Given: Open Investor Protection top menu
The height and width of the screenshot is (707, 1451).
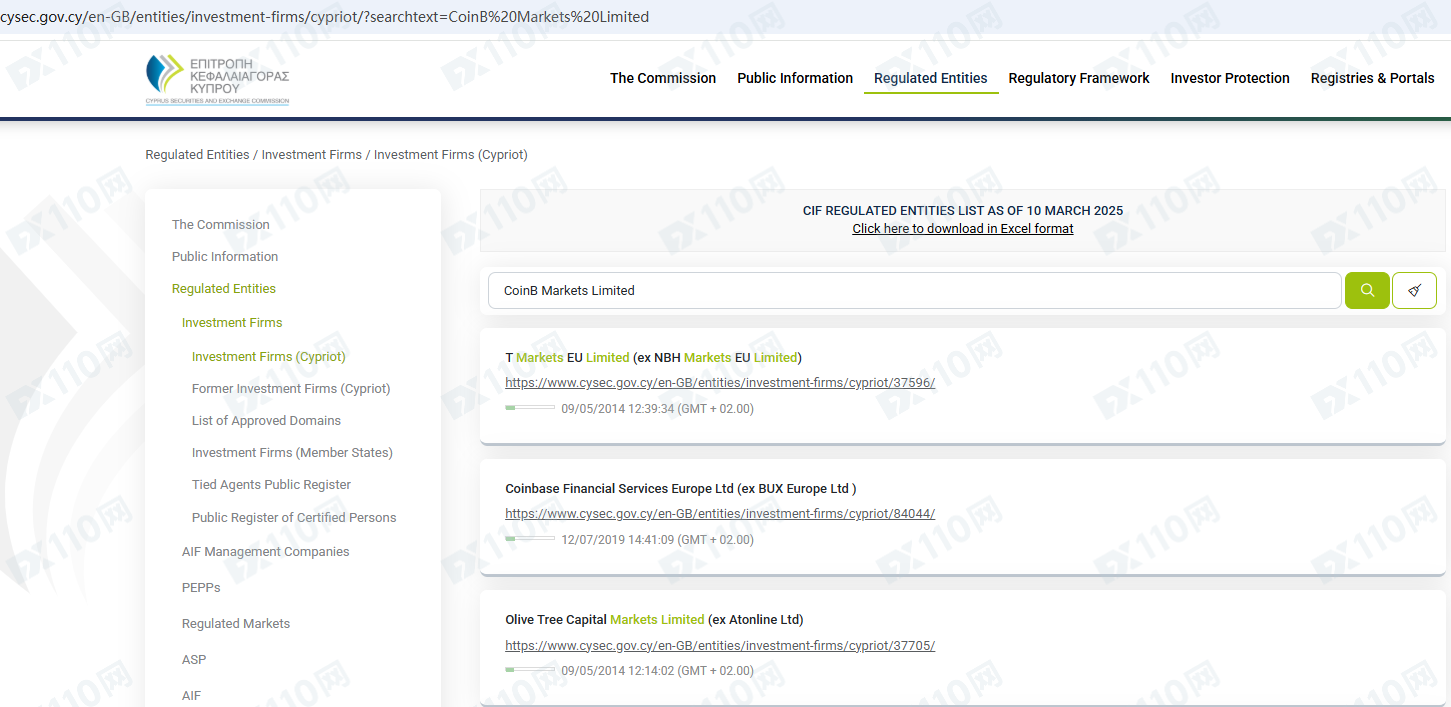Looking at the screenshot, I should click(1230, 78).
